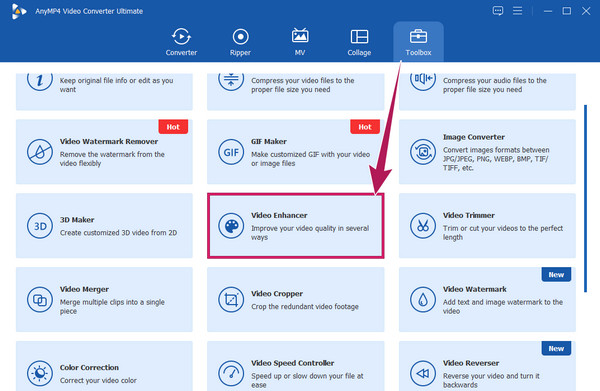Click the Video Merger icon

tap(40, 300)
